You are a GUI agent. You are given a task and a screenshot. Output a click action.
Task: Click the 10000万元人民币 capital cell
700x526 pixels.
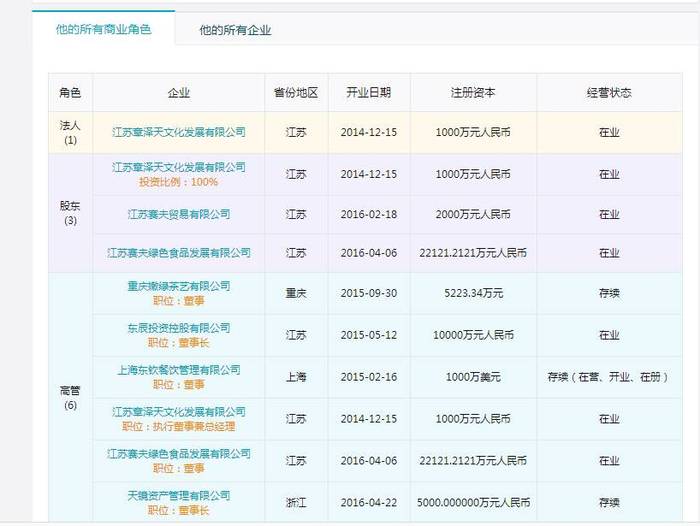pos(473,335)
